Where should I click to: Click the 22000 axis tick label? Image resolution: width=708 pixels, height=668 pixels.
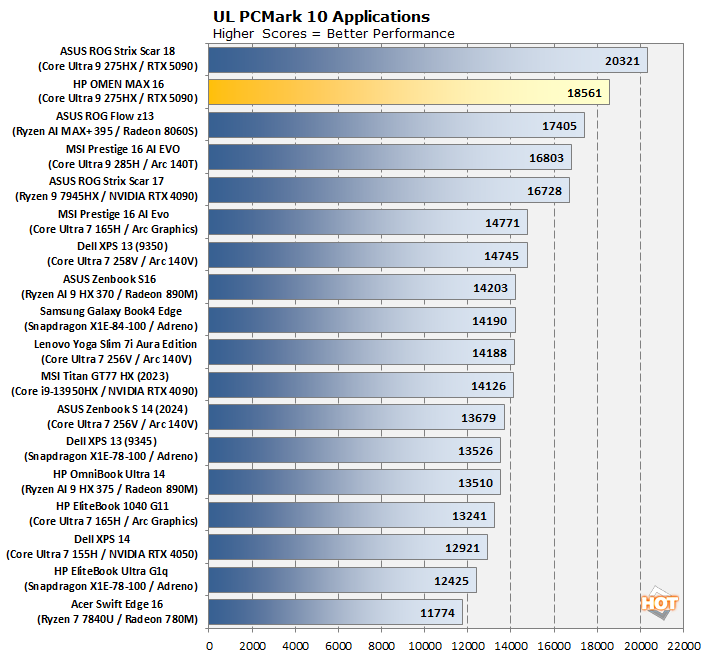[x=684, y=646]
